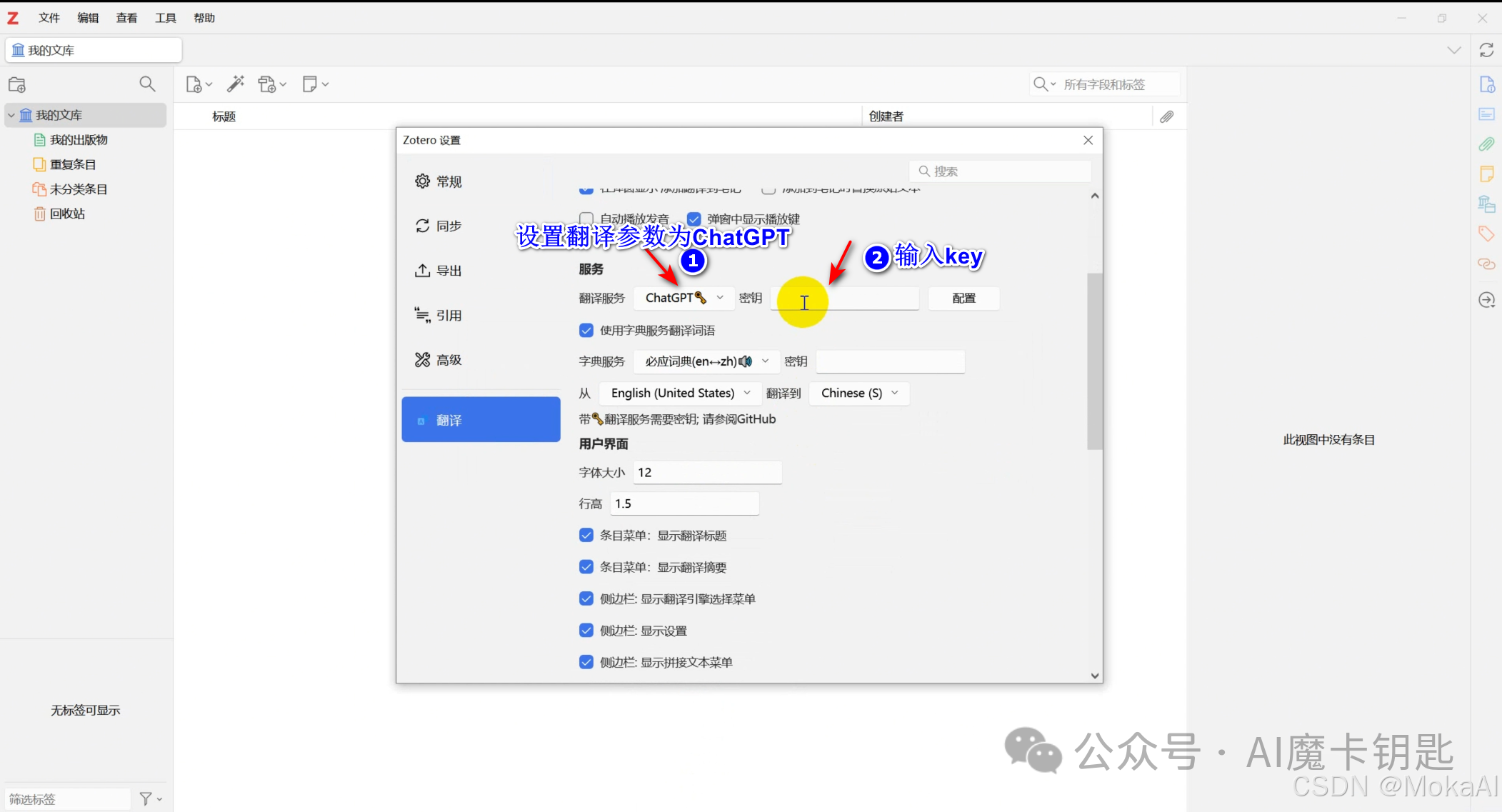Image resolution: width=1502 pixels, height=812 pixels.
Task: Uncheck 条目菜单: 显示翻译标题
Action: point(586,535)
